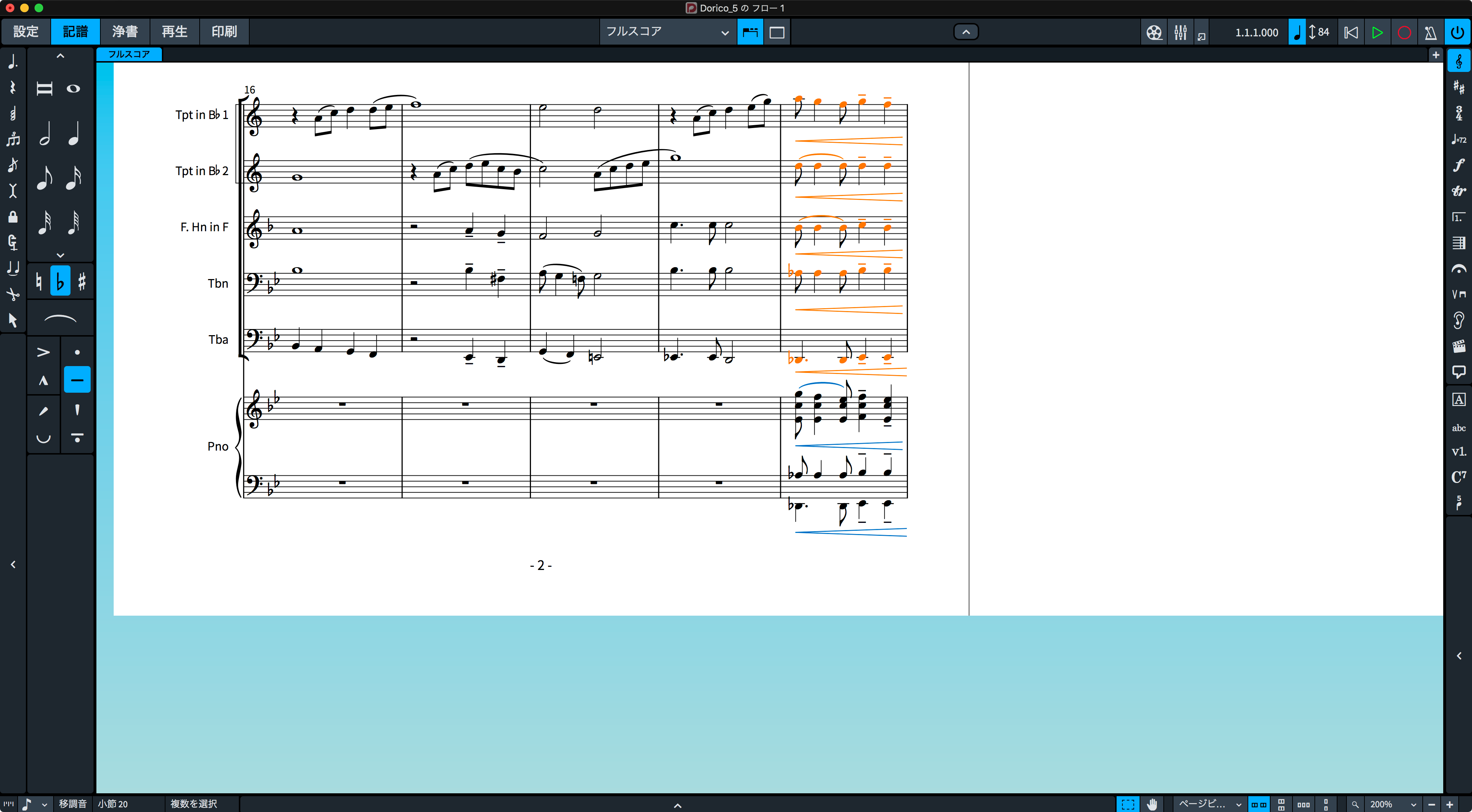Open the chord symbols C7 panel
This screenshot has width=1472, height=812.
click(x=1459, y=476)
